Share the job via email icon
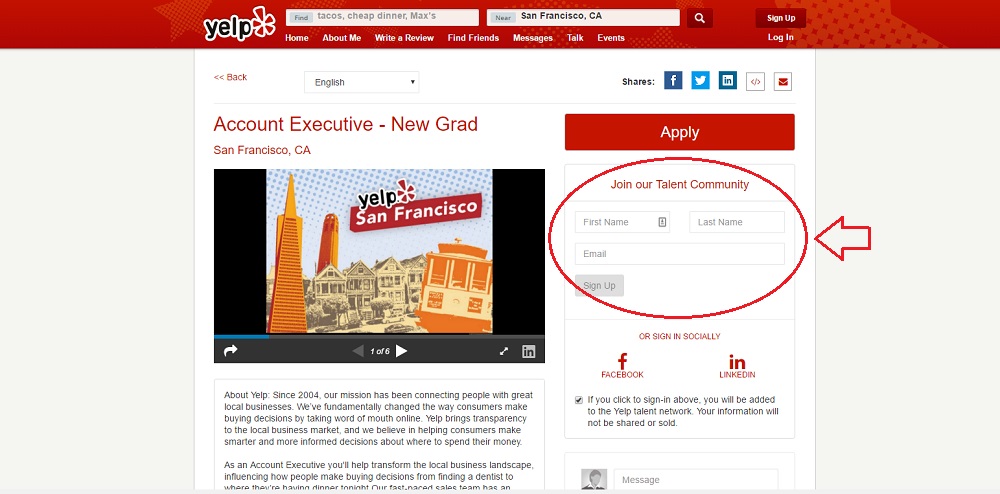The image size is (1000, 494). tap(783, 81)
